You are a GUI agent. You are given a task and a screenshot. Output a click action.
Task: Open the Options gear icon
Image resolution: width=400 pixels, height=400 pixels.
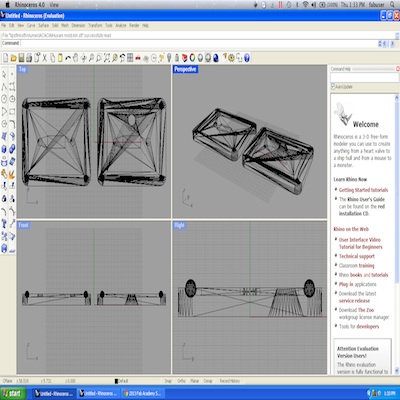coord(231,58)
